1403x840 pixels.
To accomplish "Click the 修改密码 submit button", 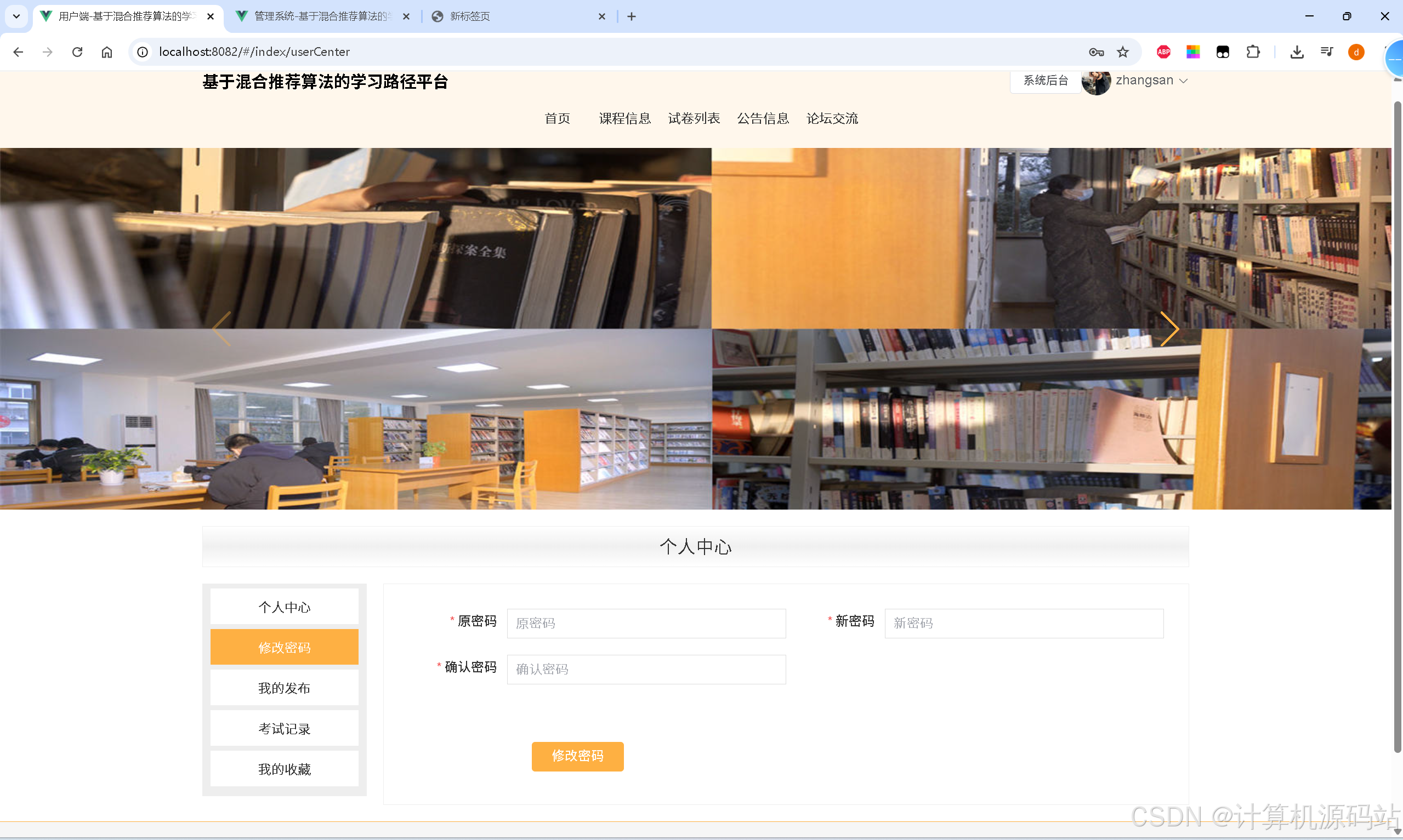I will pyautogui.click(x=577, y=756).
